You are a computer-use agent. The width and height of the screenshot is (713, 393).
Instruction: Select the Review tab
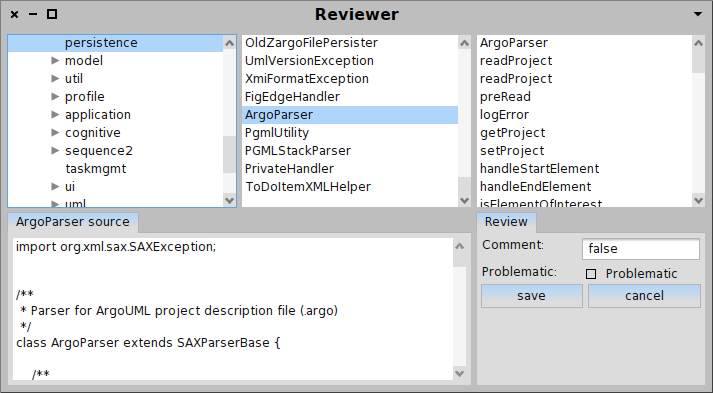(506, 222)
